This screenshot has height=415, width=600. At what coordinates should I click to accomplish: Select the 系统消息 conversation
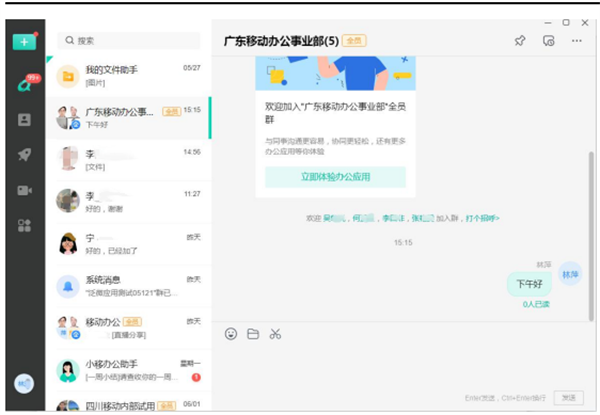pyautogui.click(x=128, y=287)
